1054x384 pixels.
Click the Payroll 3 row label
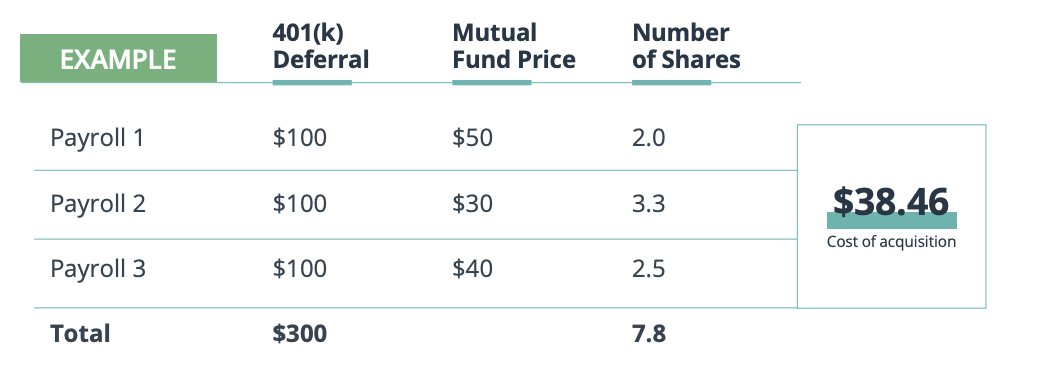pyautogui.click(x=98, y=268)
